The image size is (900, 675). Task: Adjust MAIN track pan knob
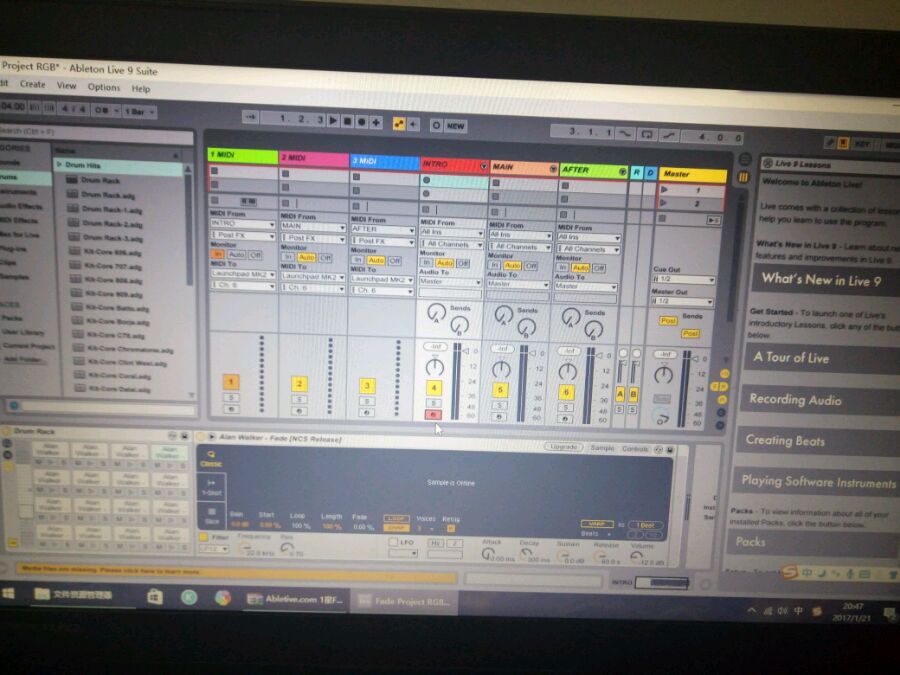pyautogui.click(x=501, y=370)
